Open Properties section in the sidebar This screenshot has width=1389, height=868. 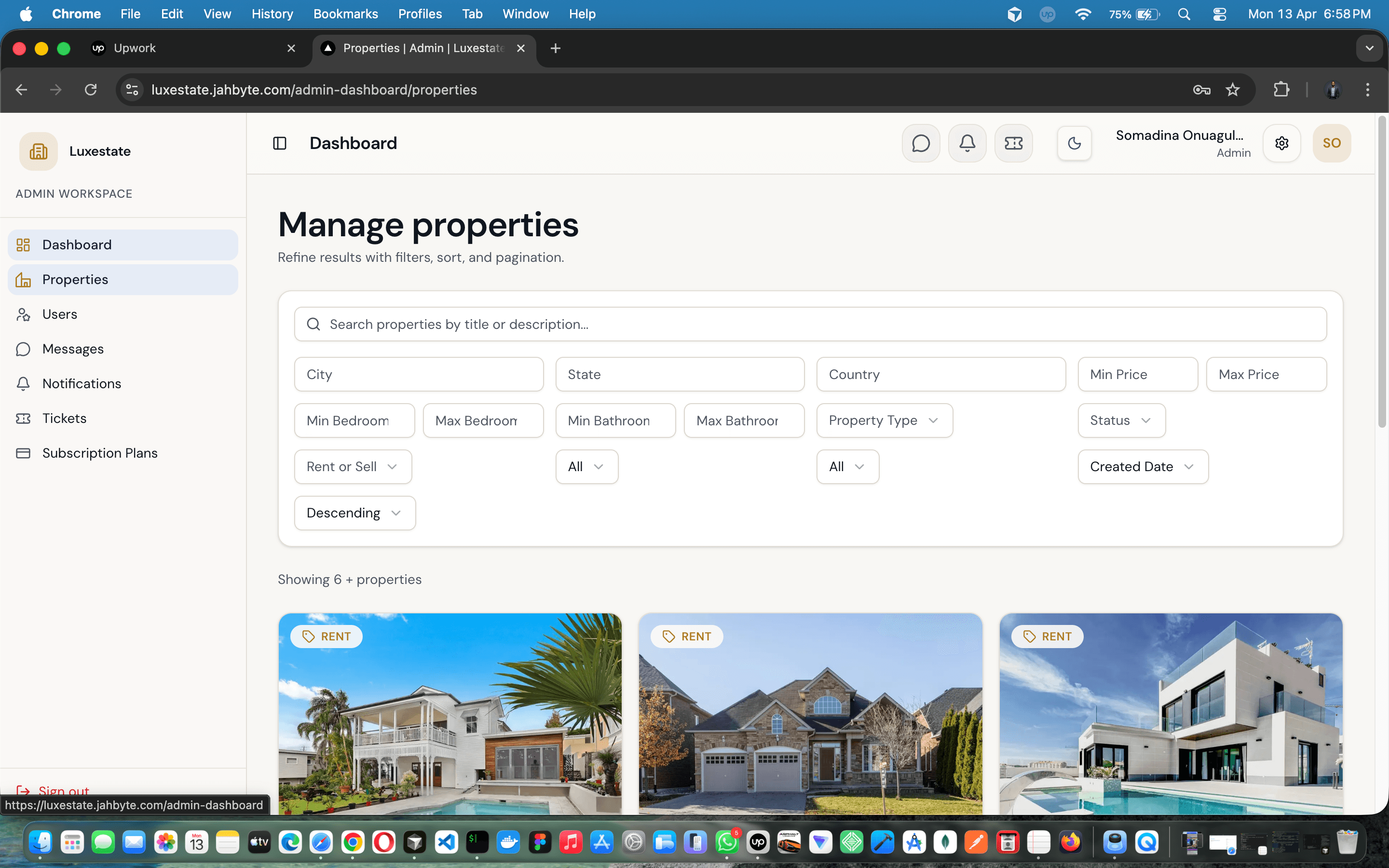point(75,280)
